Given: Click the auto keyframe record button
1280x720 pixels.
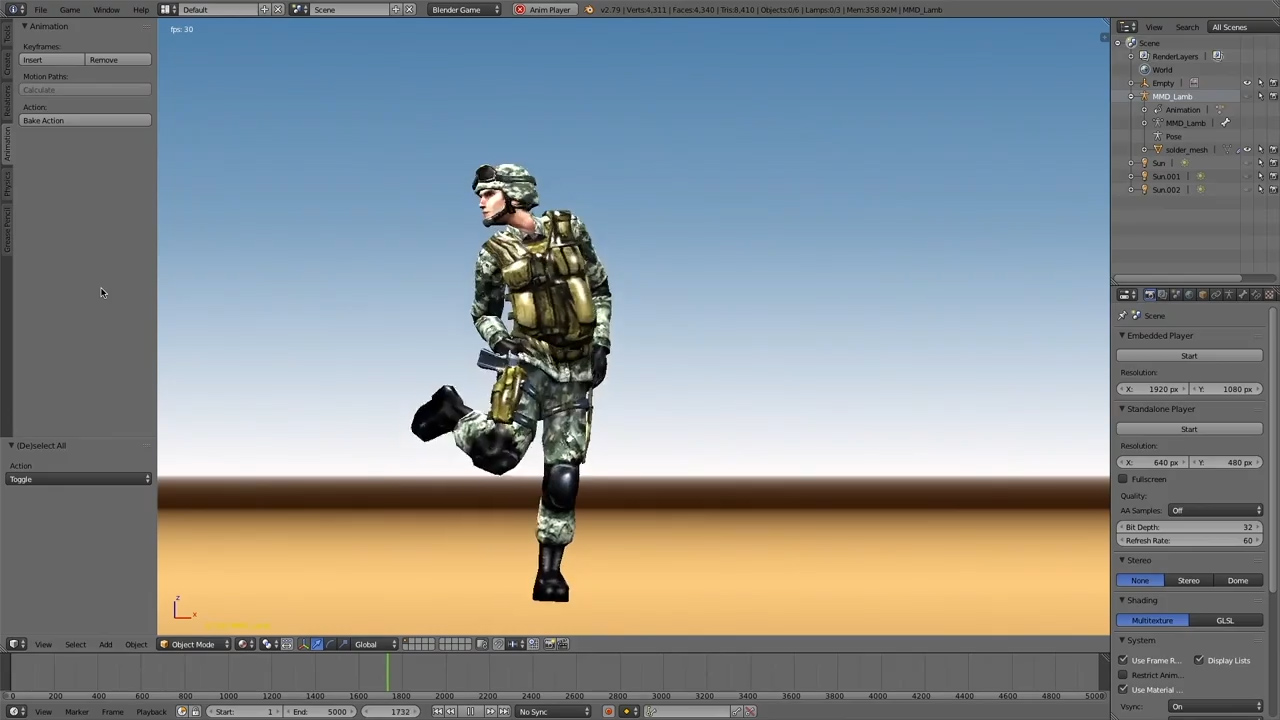Looking at the screenshot, I should tap(609, 712).
